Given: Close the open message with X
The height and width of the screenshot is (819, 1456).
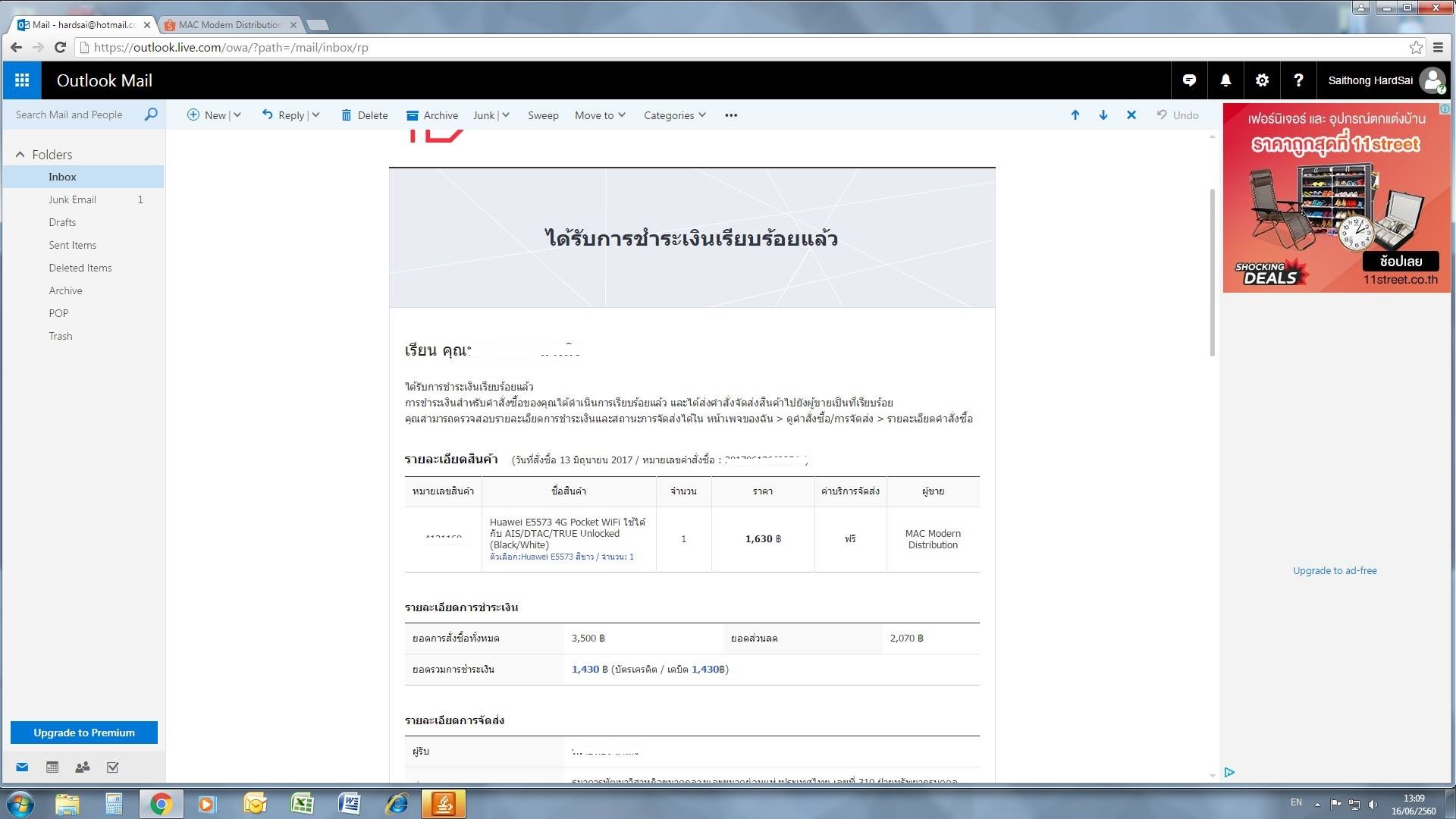Looking at the screenshot, I should pyautogui.click(x=1131, y=115).
